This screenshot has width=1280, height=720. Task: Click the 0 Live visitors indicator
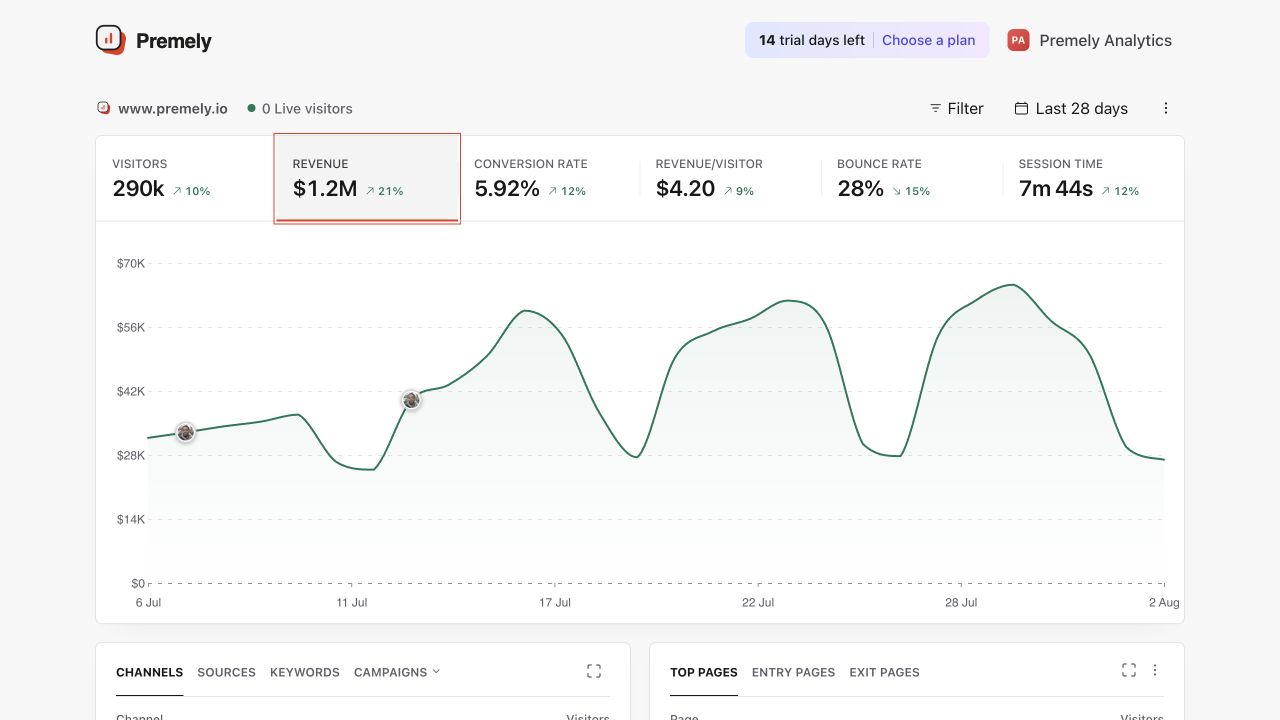(x=300, y=108)
